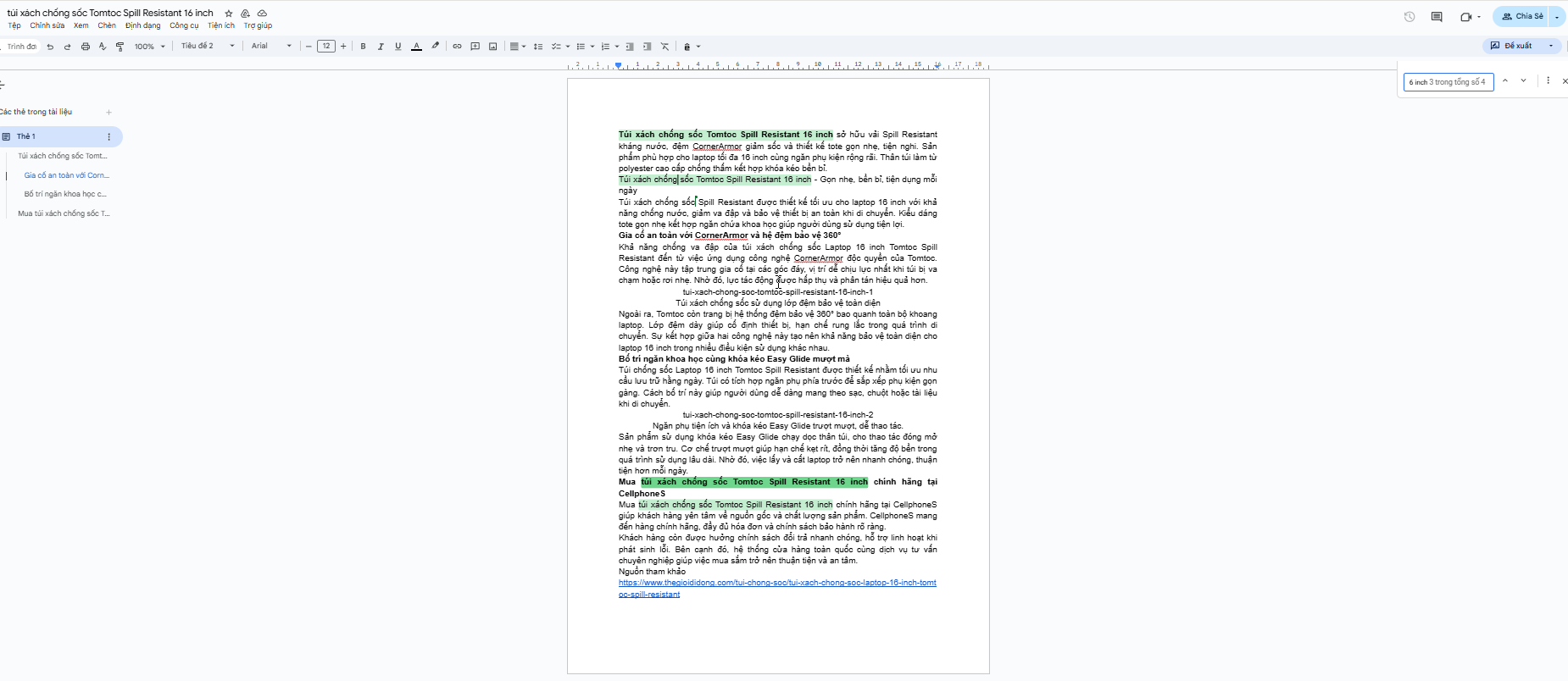Open the Arial font dropdown

point(271,47)
